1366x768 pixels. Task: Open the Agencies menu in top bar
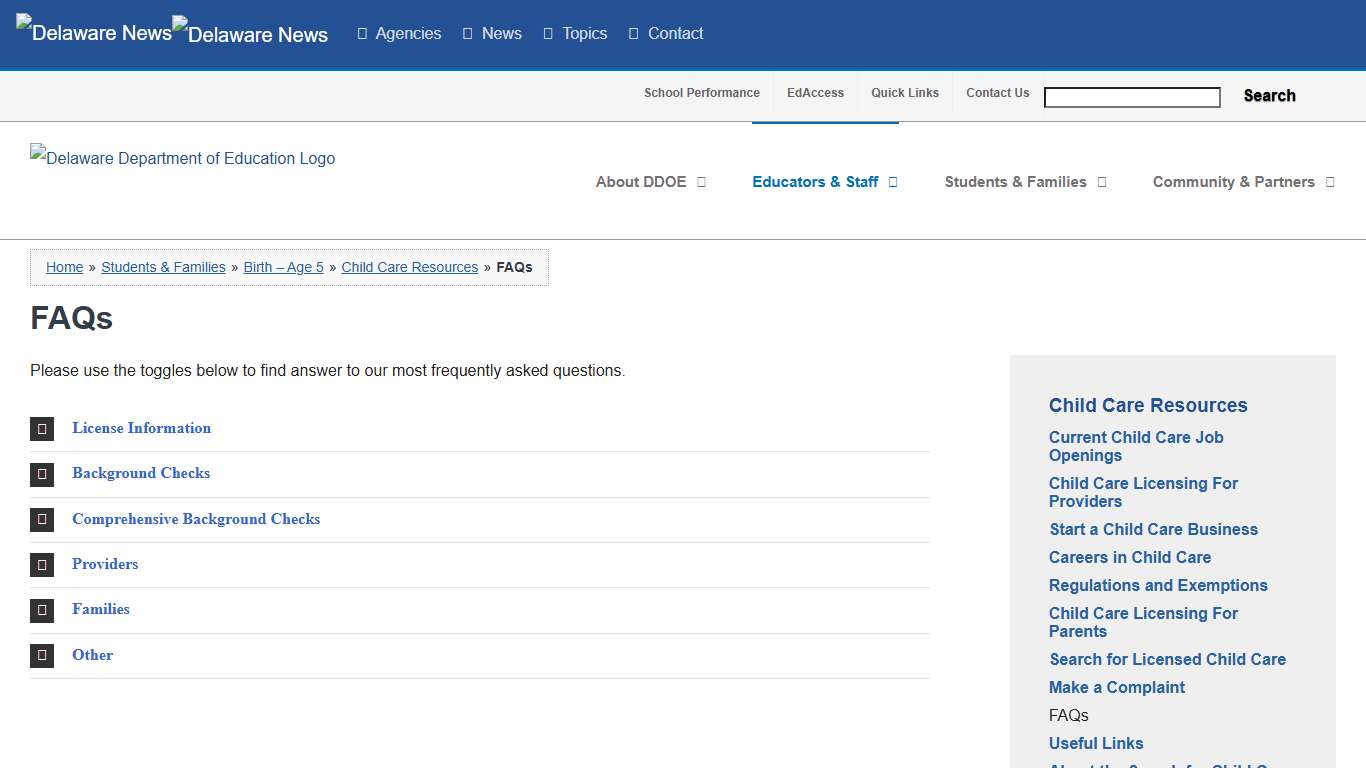pos(399,33)
